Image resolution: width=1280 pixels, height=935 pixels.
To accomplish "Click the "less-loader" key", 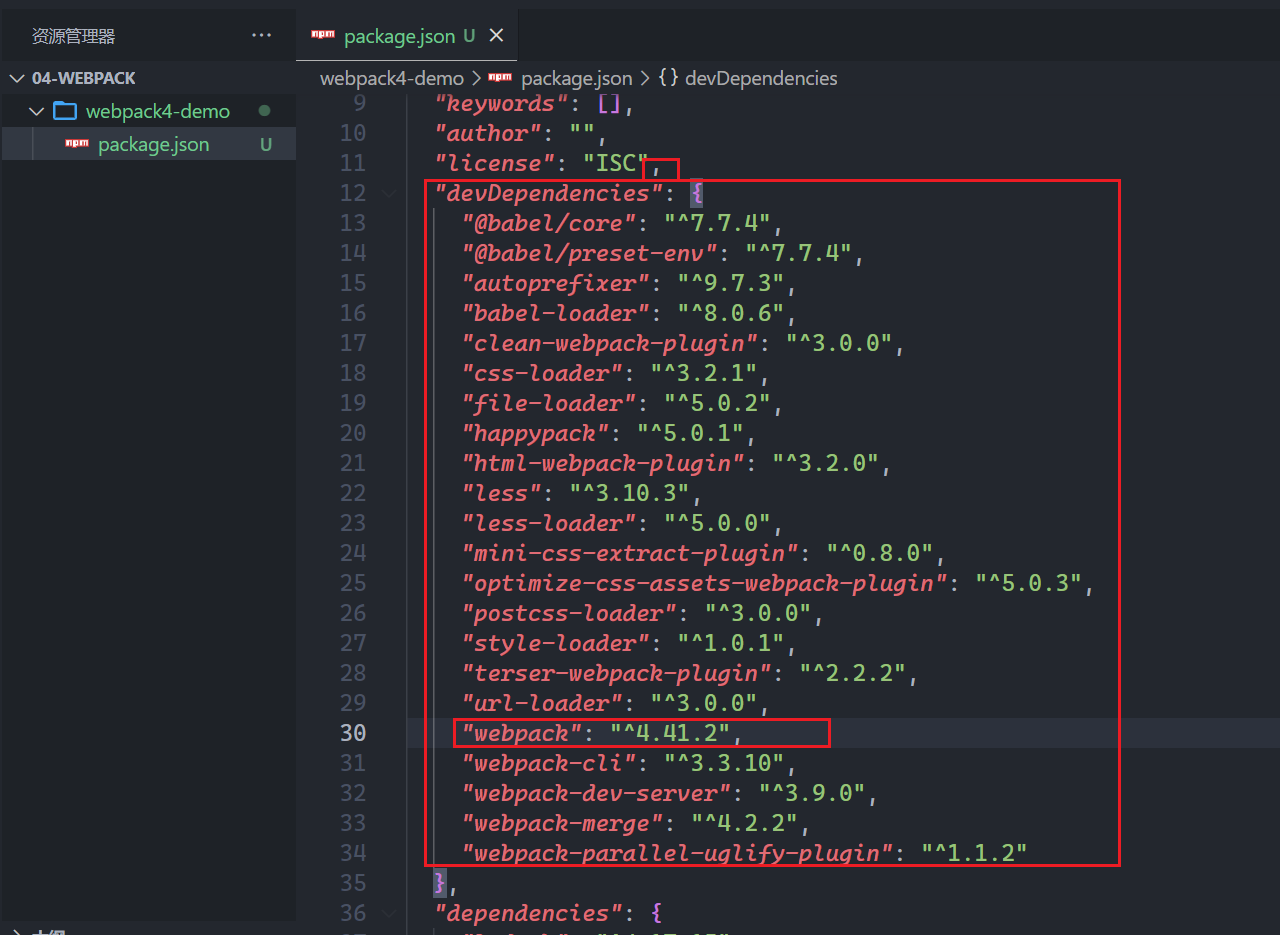I will click(x=549, y=523).
